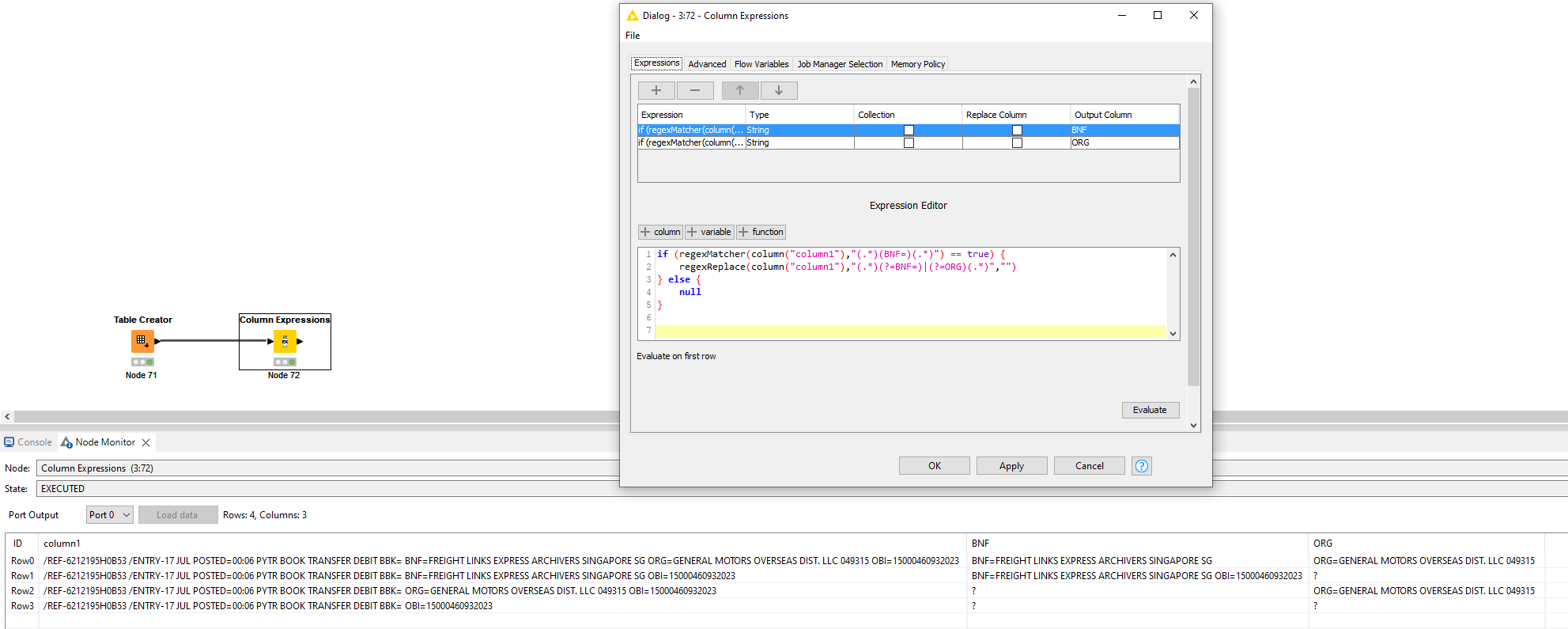The height and width of the screenshot is (629, 1568).
Task: Toggle Replace Column checkbox for BNF row
Action: point(1017,130)
